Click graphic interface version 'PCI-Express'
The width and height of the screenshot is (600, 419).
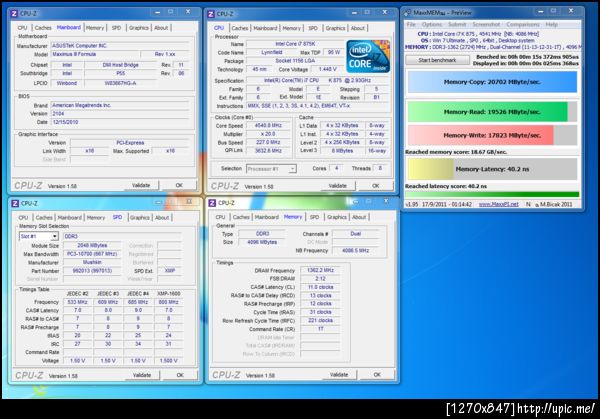click(130, 143)
